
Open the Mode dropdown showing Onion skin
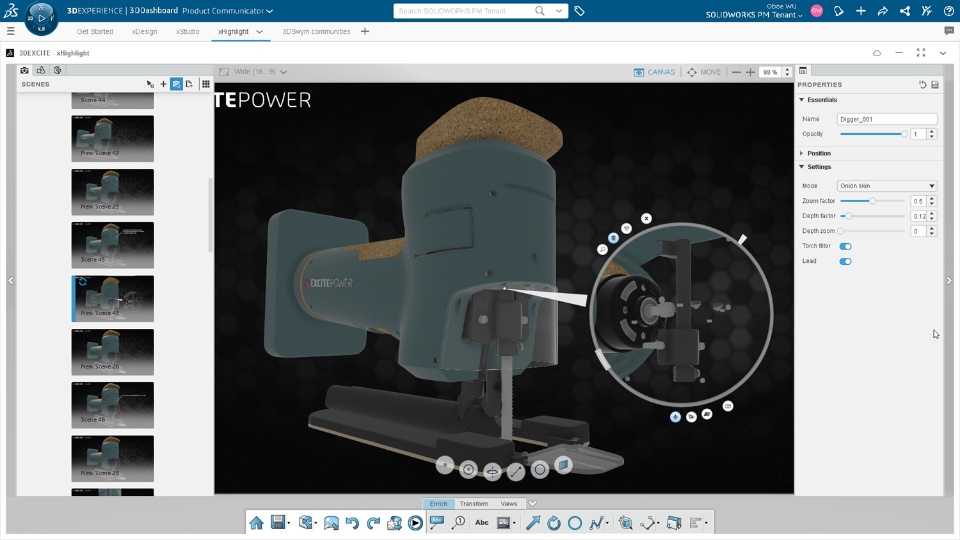(x=887, y=186)
